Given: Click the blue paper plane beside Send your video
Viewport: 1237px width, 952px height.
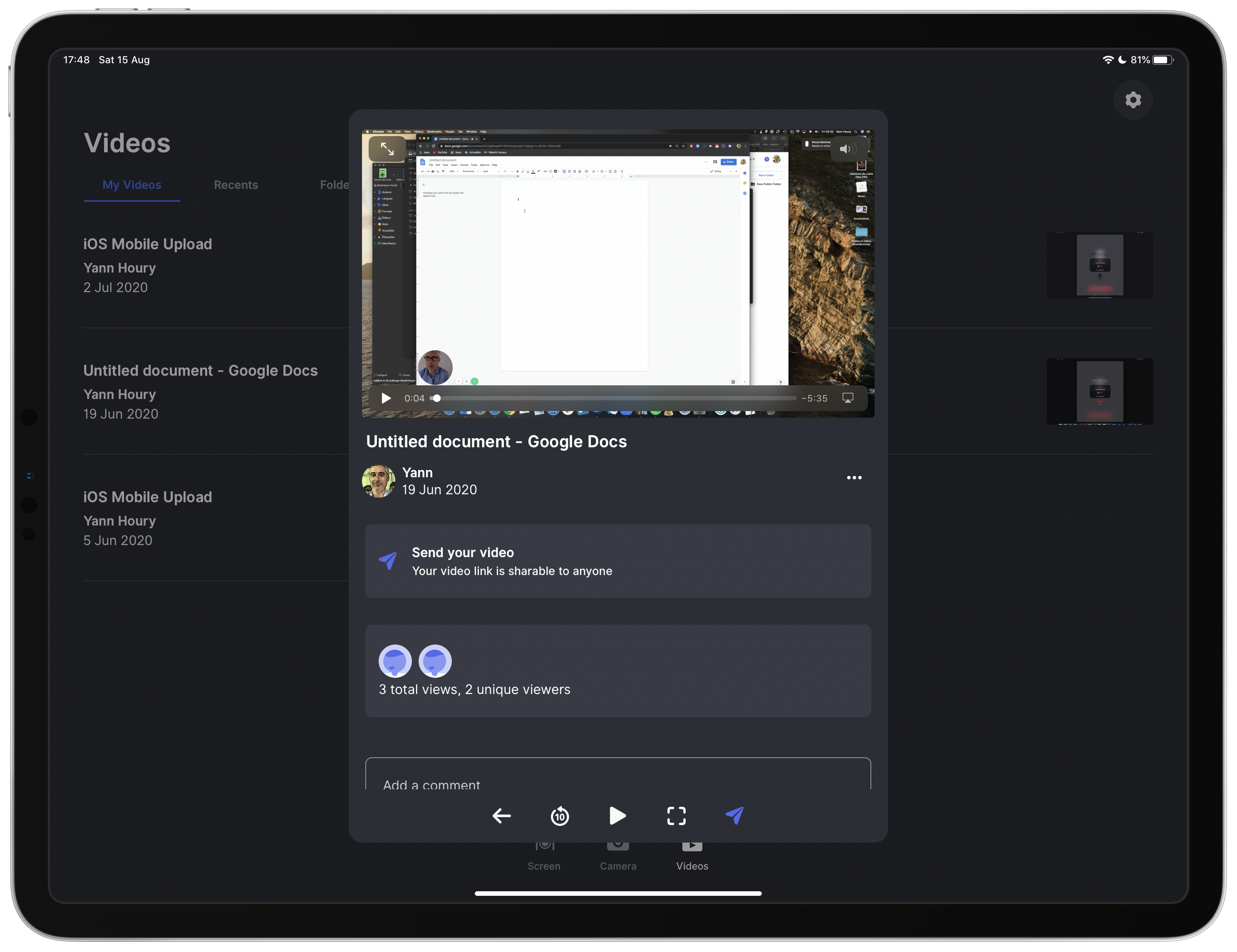Looking at the screenshot, I should tap(388, 560).
